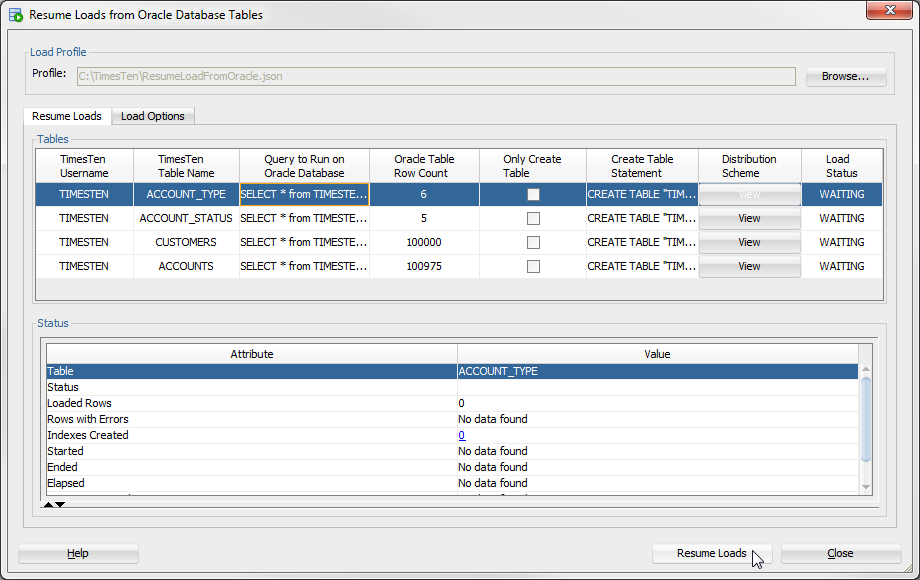
Task: Check Only Create Table for ACCOUNT_TYPE
Action: click(533, 194)
